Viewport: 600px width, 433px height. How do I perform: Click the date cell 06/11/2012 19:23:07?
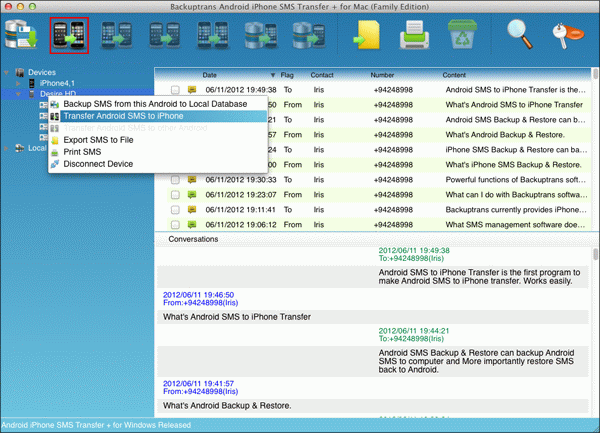241,195
